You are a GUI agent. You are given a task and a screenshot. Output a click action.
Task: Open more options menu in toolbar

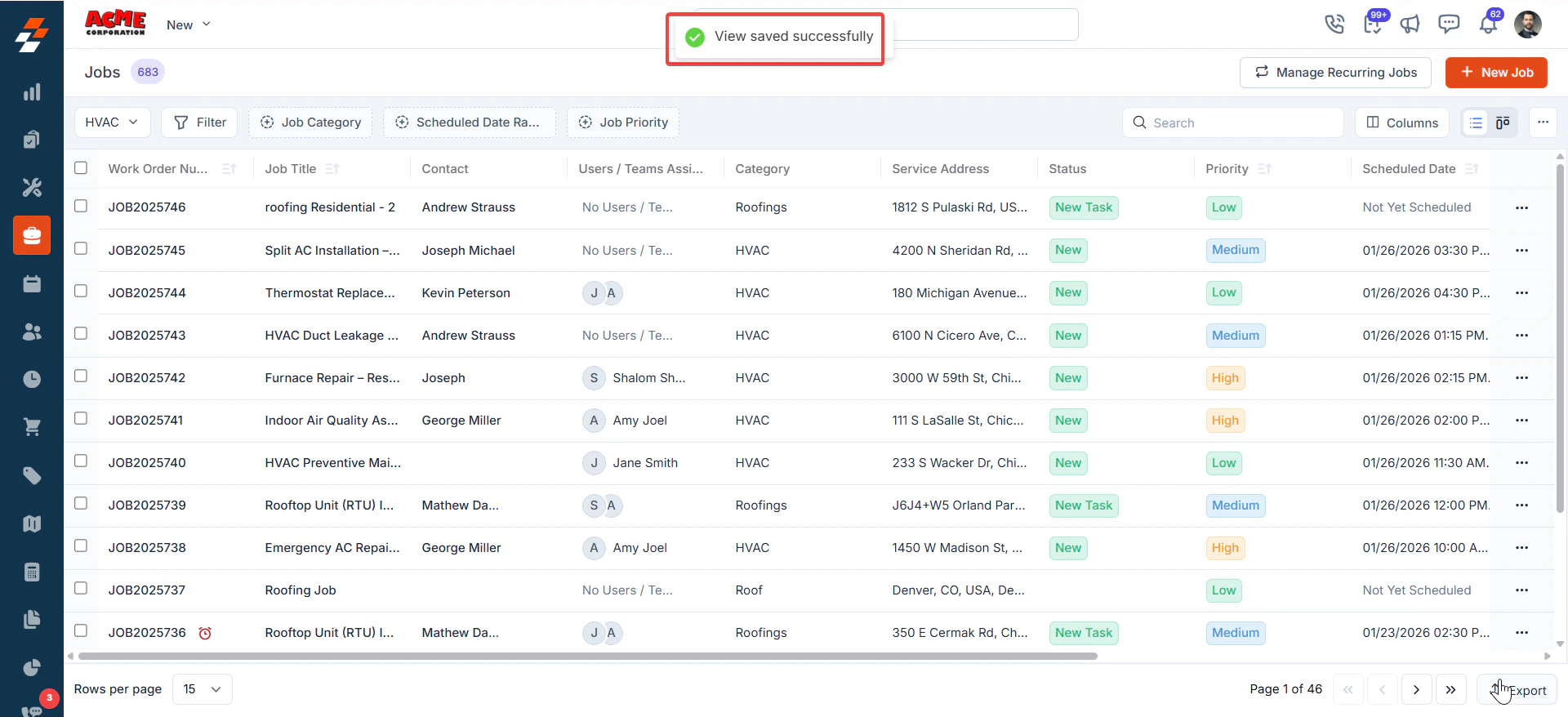click(x=1543, y=122)
